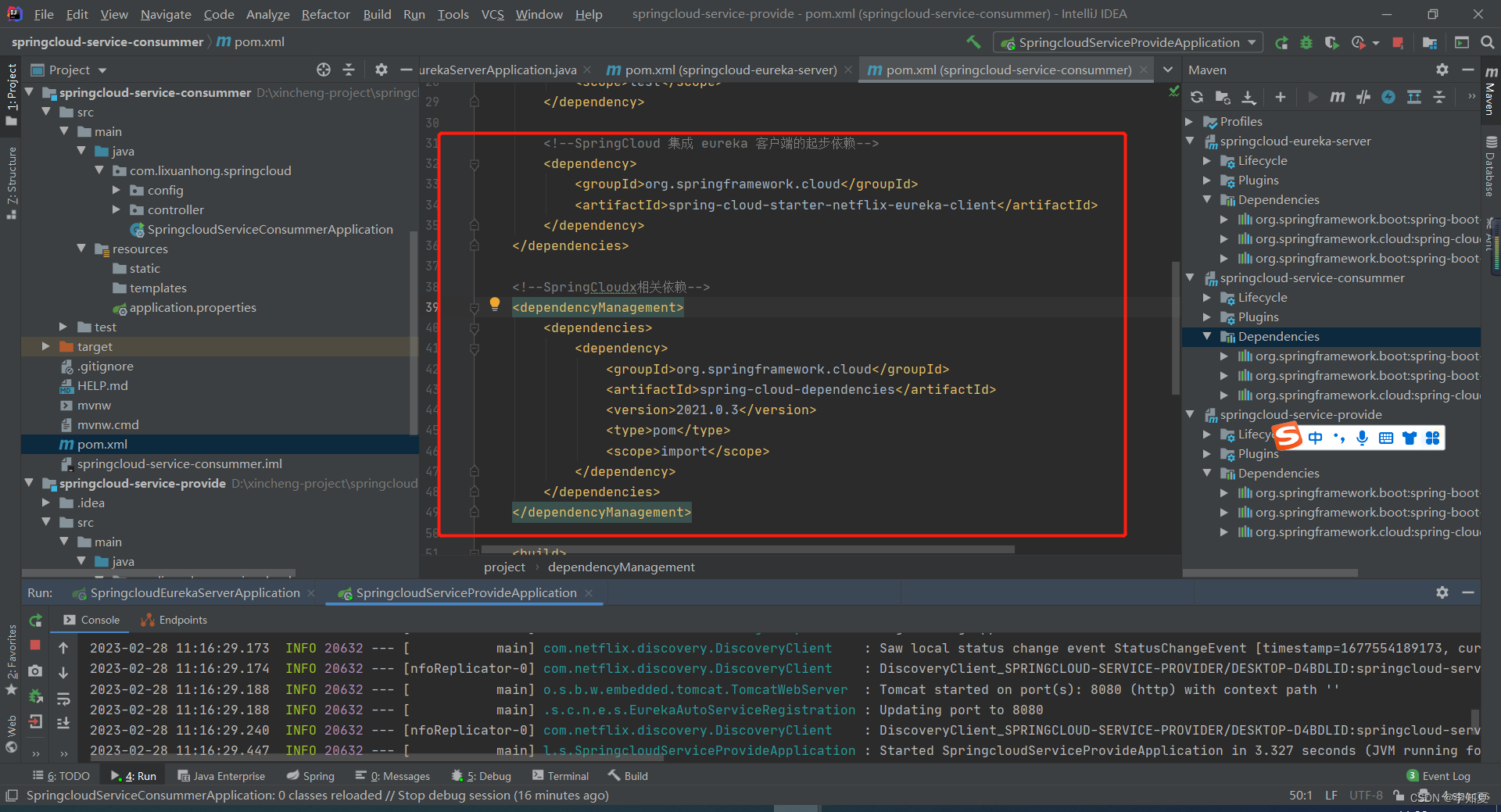The image size is (1501, 812).
Task: Expand Lifecycle under springcloud-service-consummer in Maven
Action: 1207,297
